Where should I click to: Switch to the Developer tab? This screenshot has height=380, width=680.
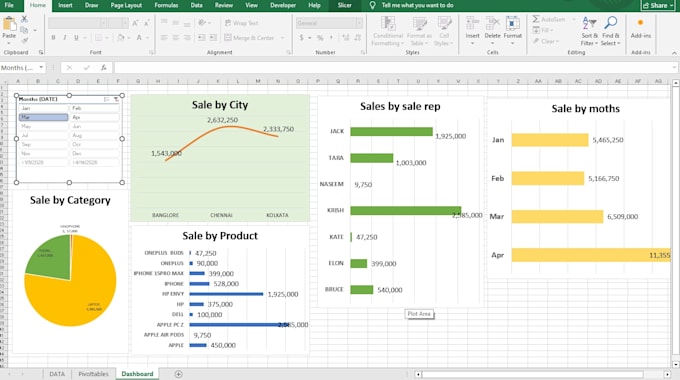pyautogui.click(x=283, y=5)
